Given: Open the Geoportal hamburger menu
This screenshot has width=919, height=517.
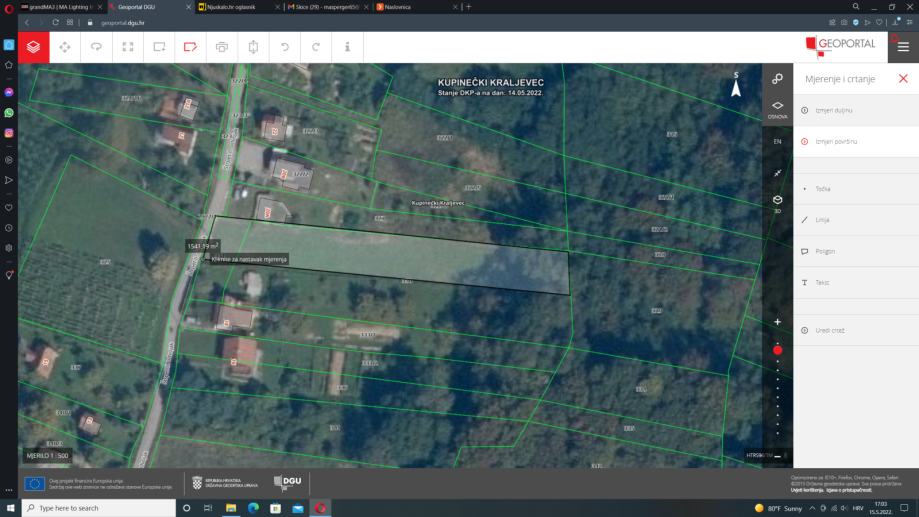Looking at the screenshot, I should pos(903,47).
